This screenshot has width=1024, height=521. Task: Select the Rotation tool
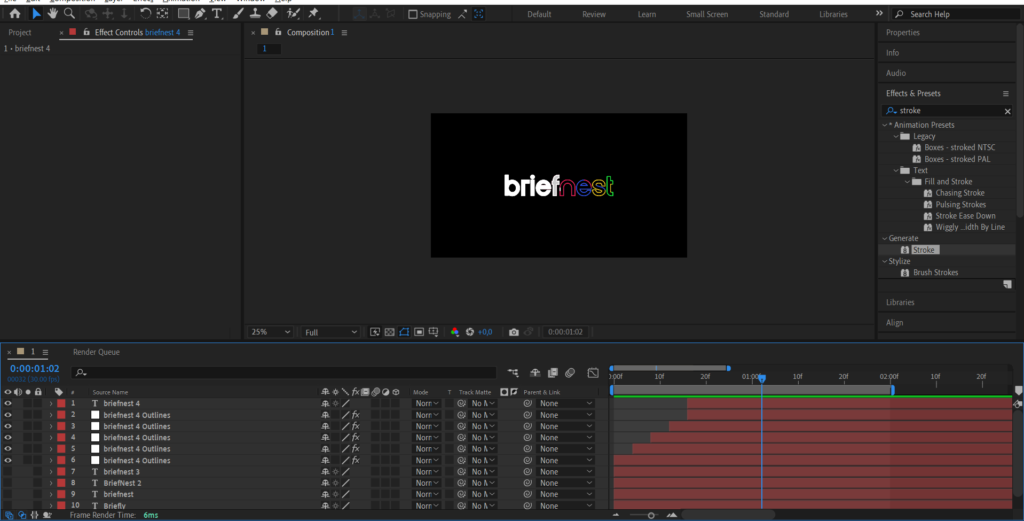coord(146,14)
